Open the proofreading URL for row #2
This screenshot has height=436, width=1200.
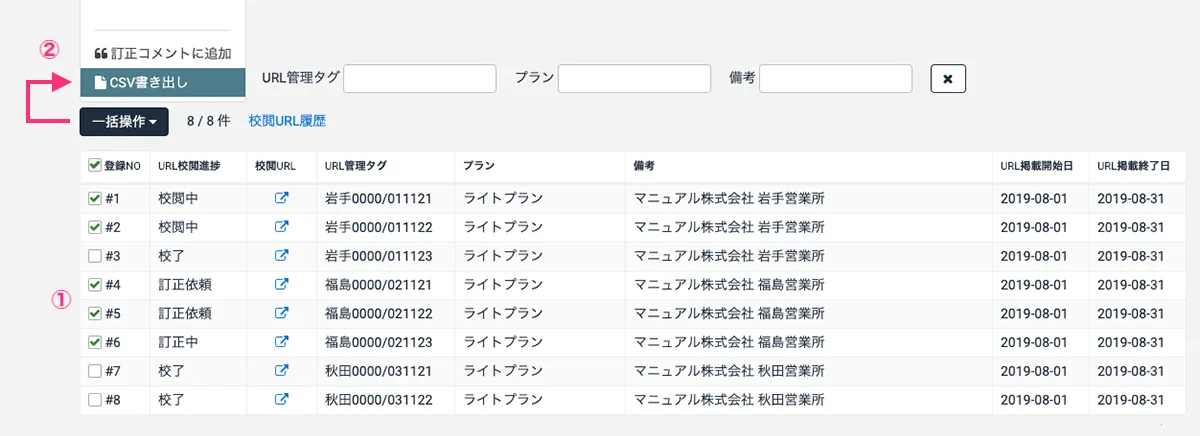pyautogui.click(x=281, y=227)
